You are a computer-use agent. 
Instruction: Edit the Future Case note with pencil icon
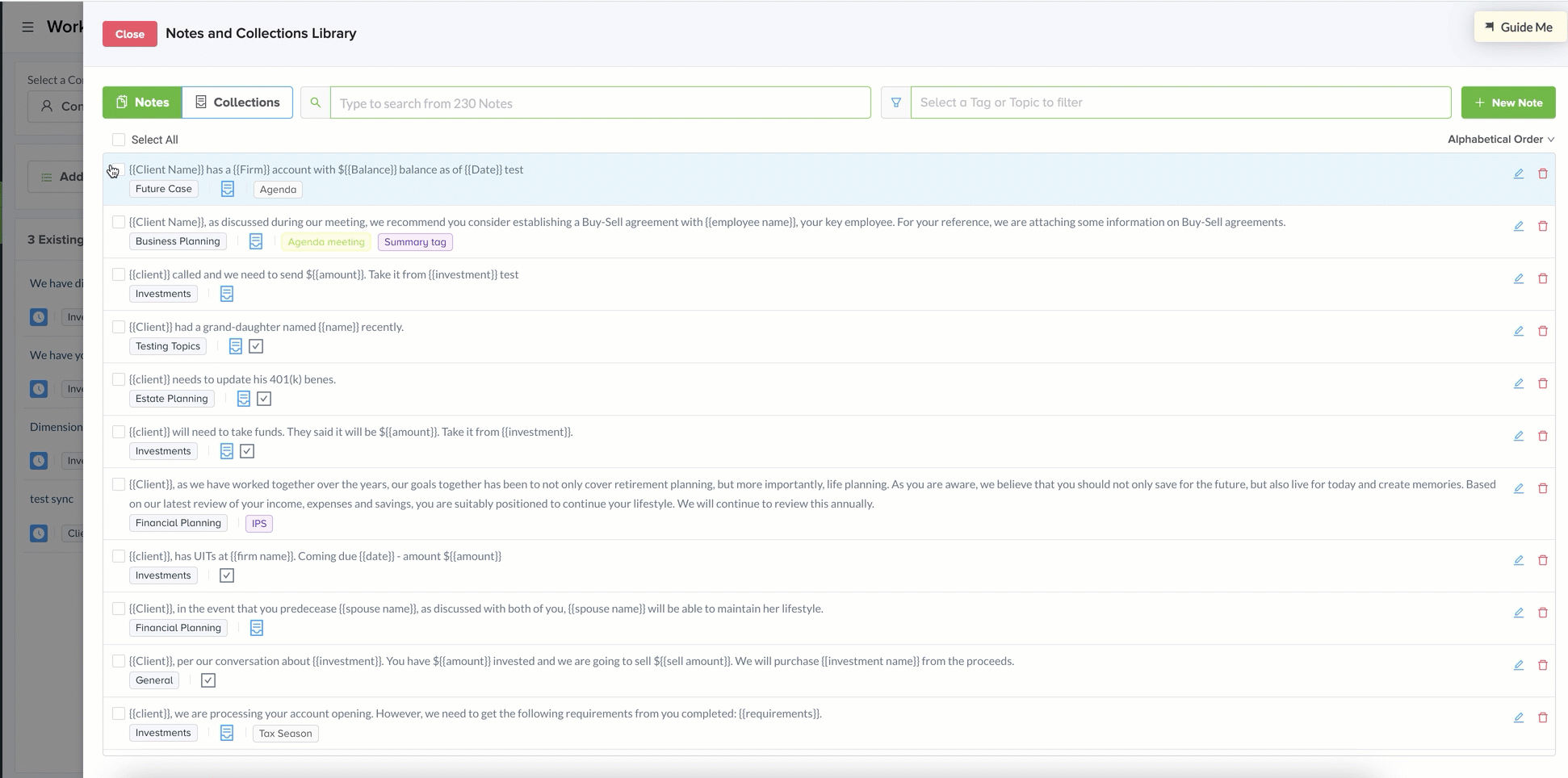point(1519,174)
